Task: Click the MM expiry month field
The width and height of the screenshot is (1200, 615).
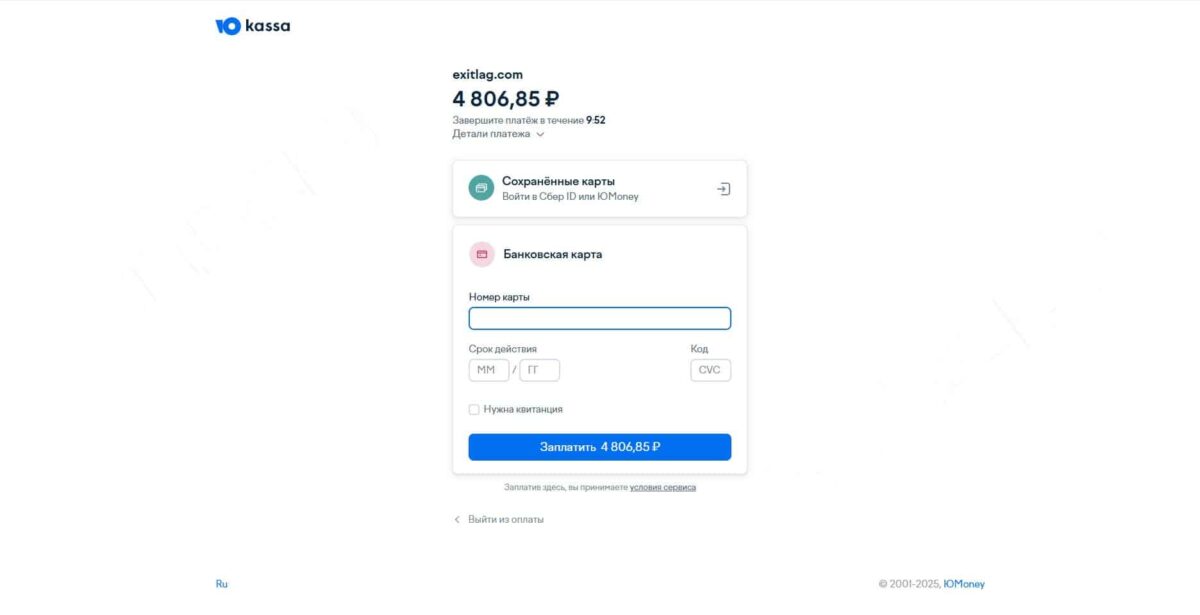Action: click(488, 370)
